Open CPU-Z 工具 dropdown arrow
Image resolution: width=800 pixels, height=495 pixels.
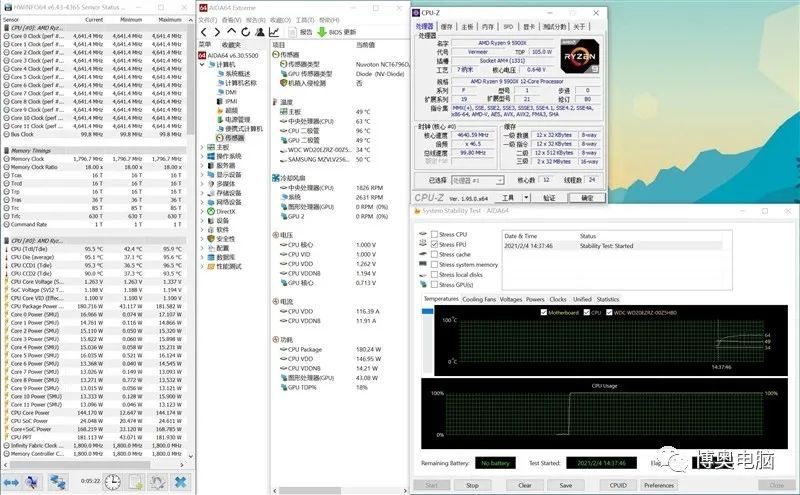coord(527,197)
